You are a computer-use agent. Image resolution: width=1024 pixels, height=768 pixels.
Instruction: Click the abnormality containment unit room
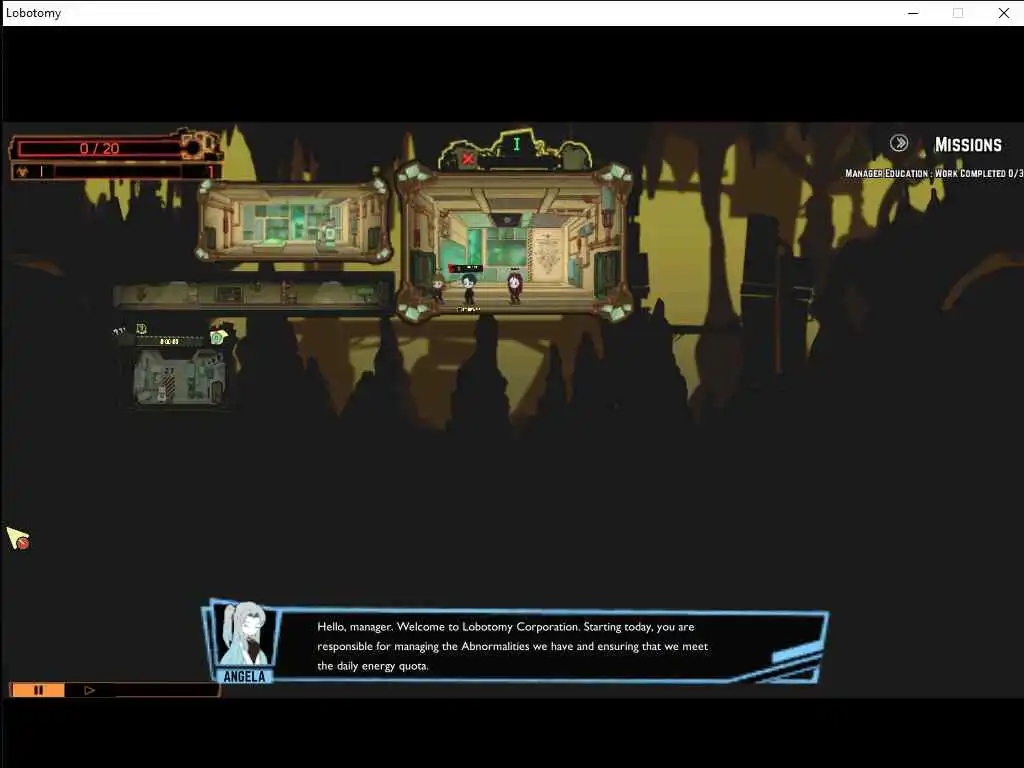179,377
